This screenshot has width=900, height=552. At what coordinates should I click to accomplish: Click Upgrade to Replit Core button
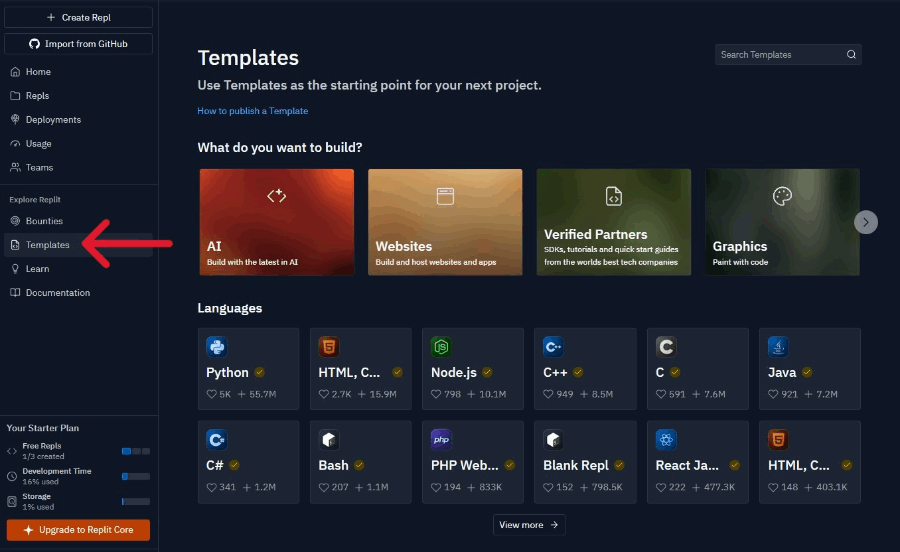78,530
